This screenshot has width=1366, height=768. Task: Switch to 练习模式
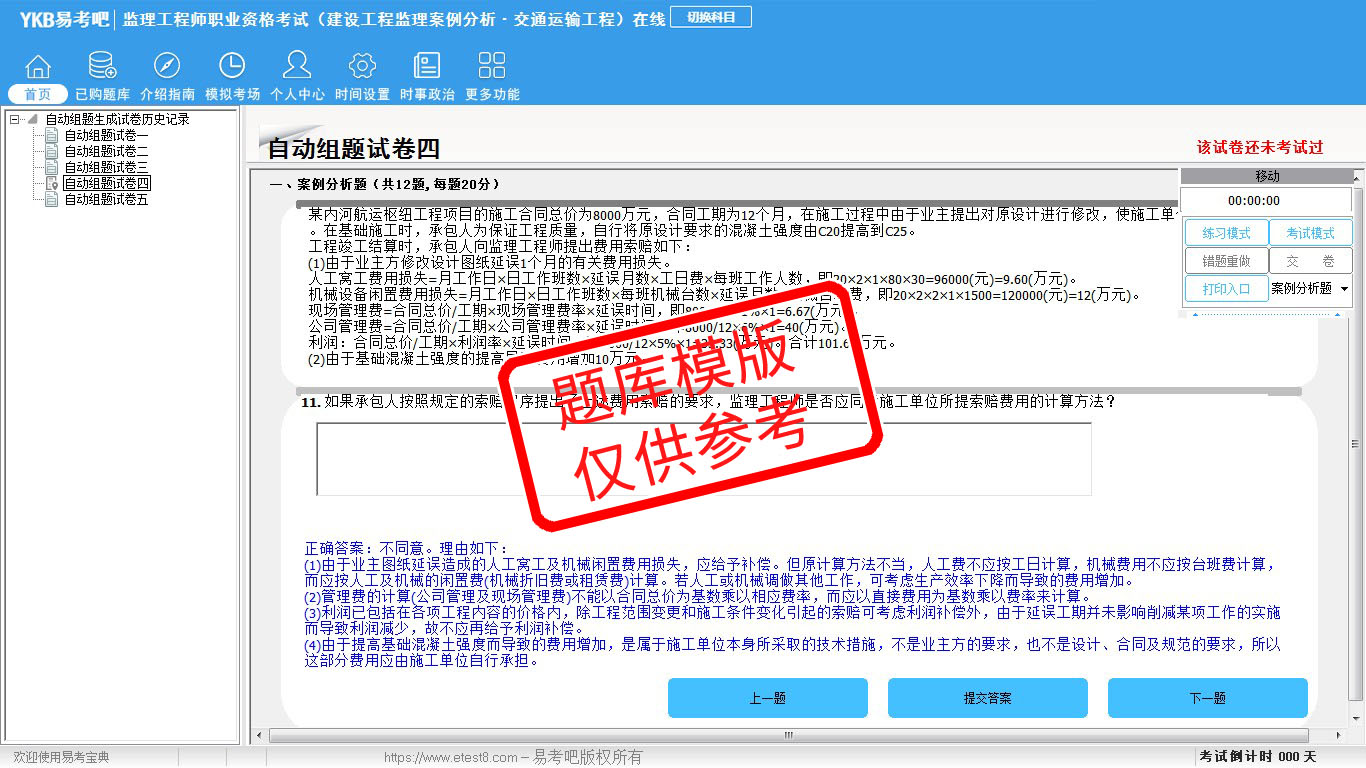point(1226,233)
